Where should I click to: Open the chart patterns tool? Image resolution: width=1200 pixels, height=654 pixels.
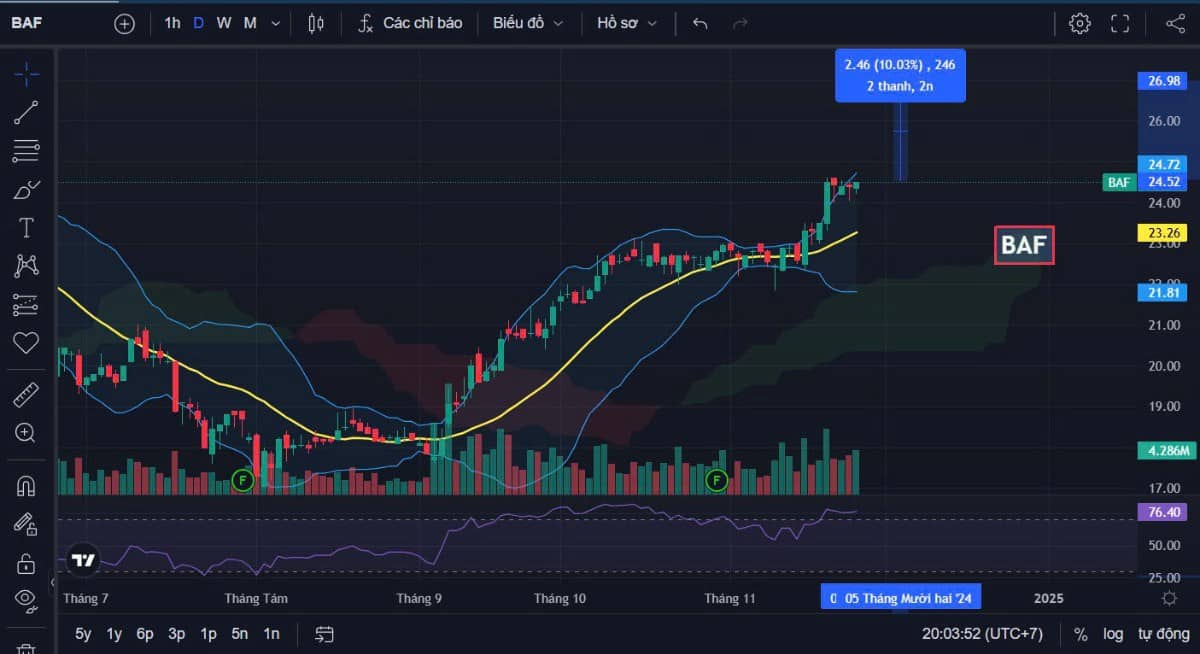click(x=27, y=266)
